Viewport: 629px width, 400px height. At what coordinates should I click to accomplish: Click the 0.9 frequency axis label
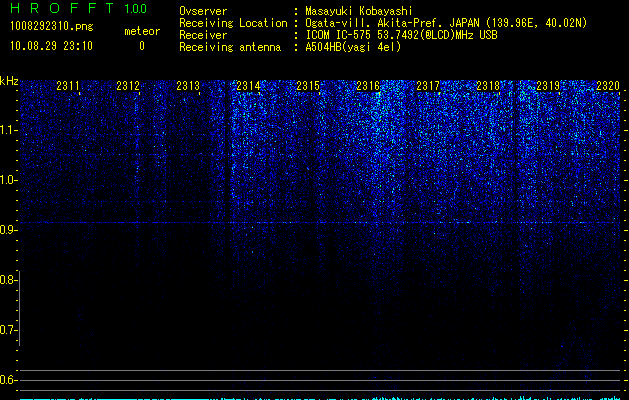pyautogui.click(x=8, y=229)
